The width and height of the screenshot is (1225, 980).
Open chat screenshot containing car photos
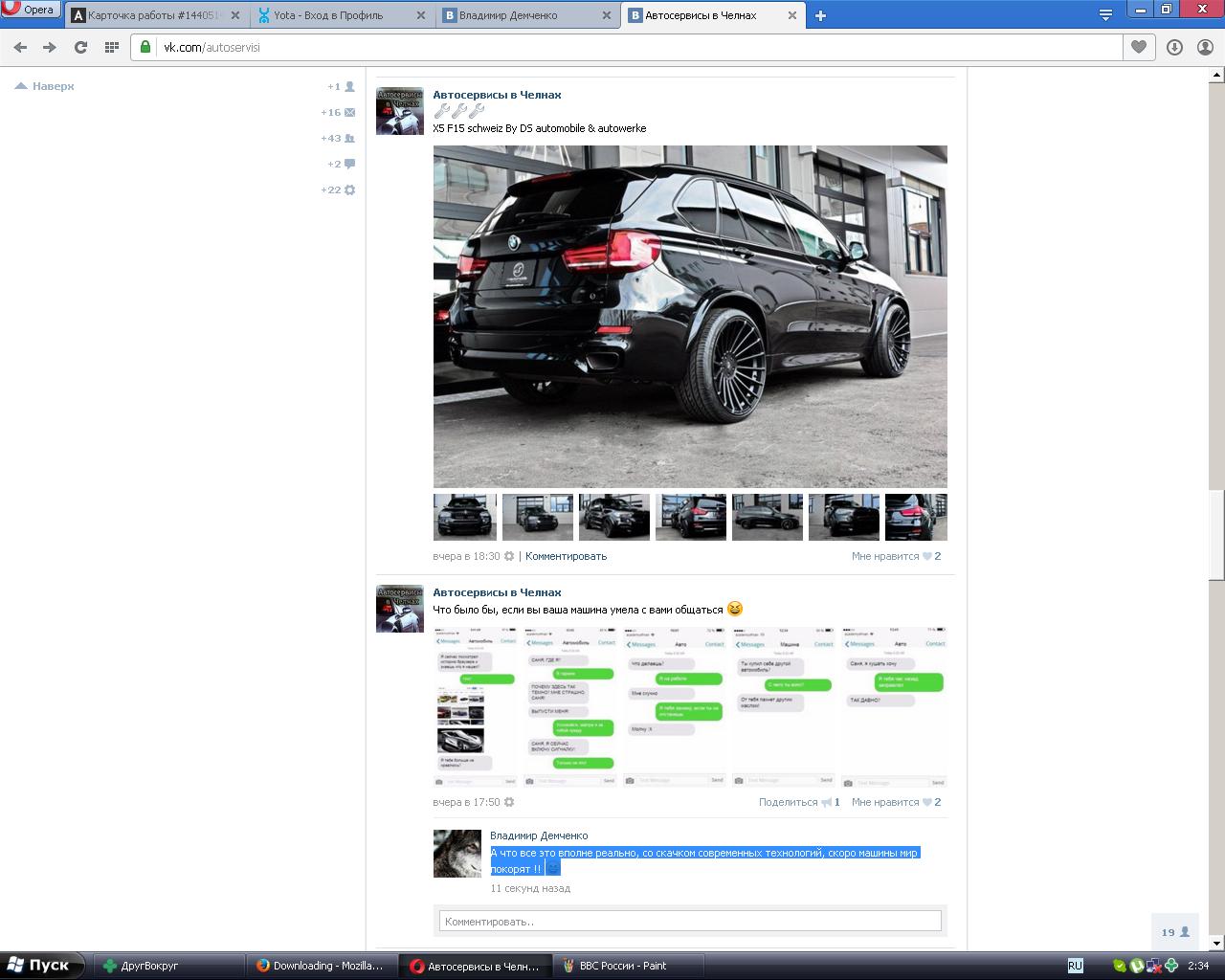(x=476, y=707)
